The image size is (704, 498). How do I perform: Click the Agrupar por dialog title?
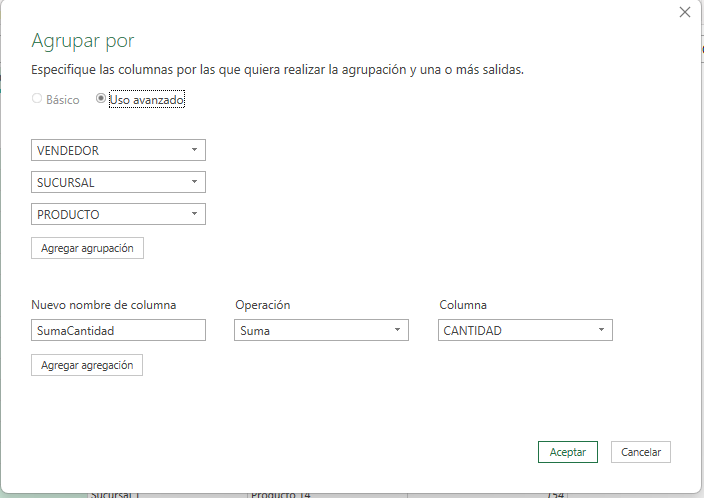(x=83, y=41)
